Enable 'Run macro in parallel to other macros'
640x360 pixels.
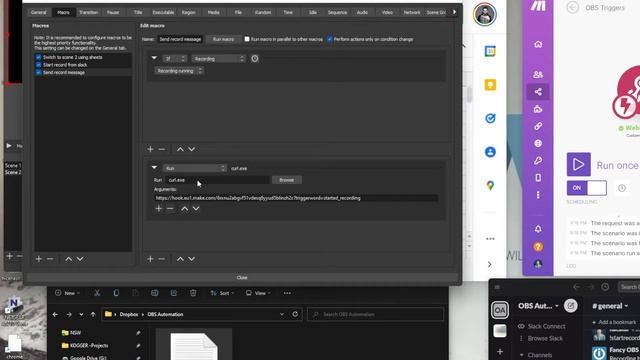(x=247, y=39)
